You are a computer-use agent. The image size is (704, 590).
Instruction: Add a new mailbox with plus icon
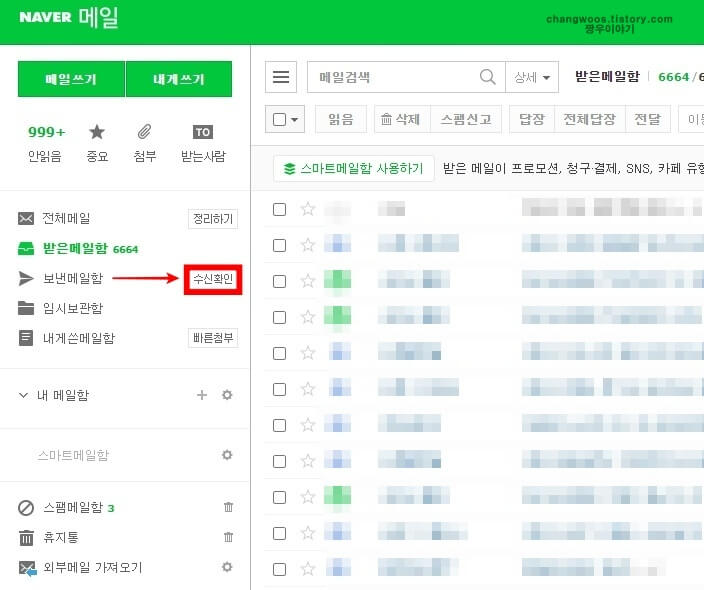[202, 395]
